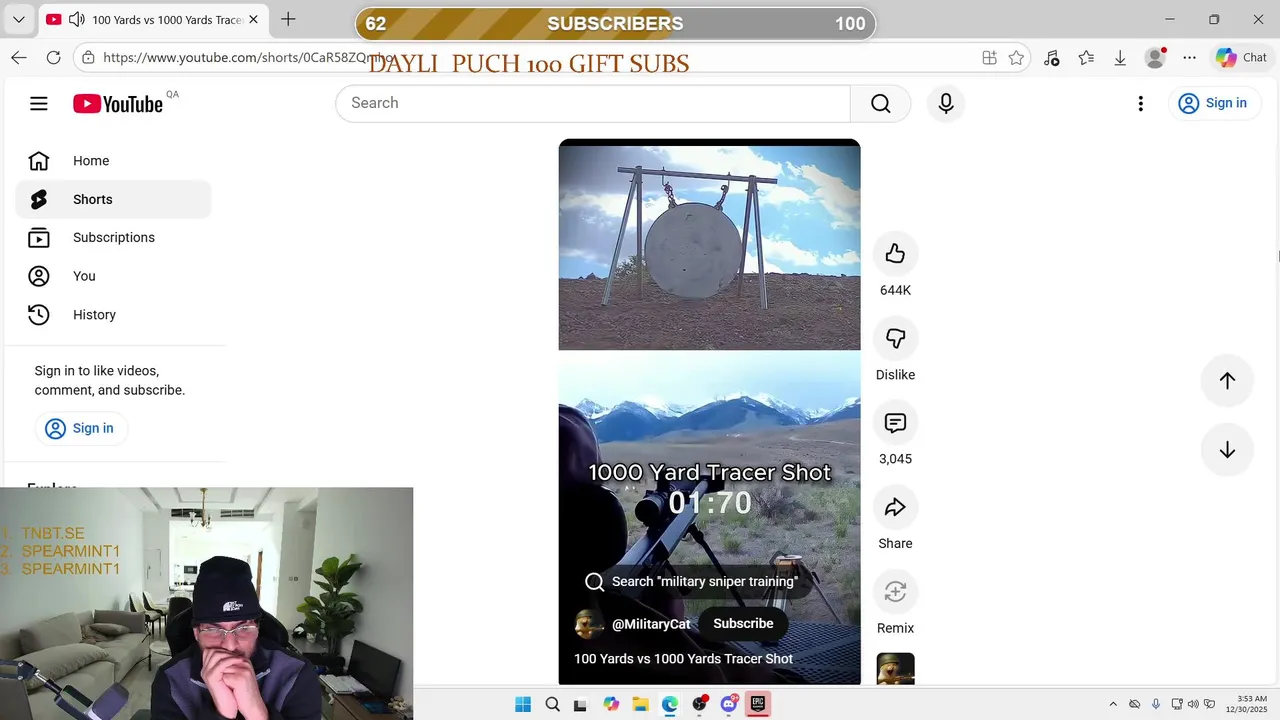Viewport: 1280px width, 720px height.
Task: Click the YouTube logo
Action: [118, 104]
